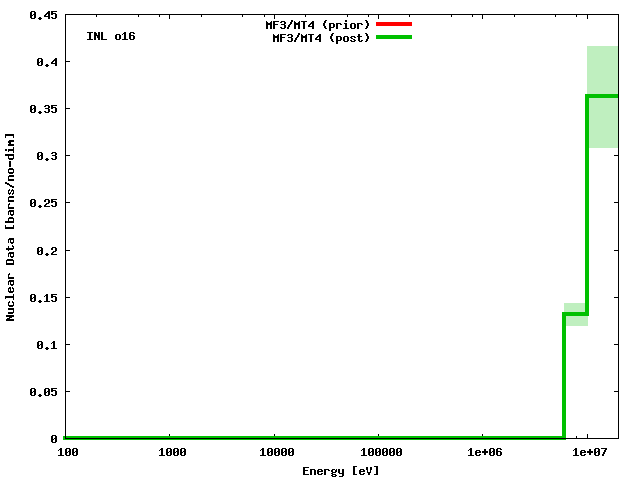This screenshot has width=640, height=480.
Task: Click the 0.25 y-axis tick label
Action: point(43,203)
